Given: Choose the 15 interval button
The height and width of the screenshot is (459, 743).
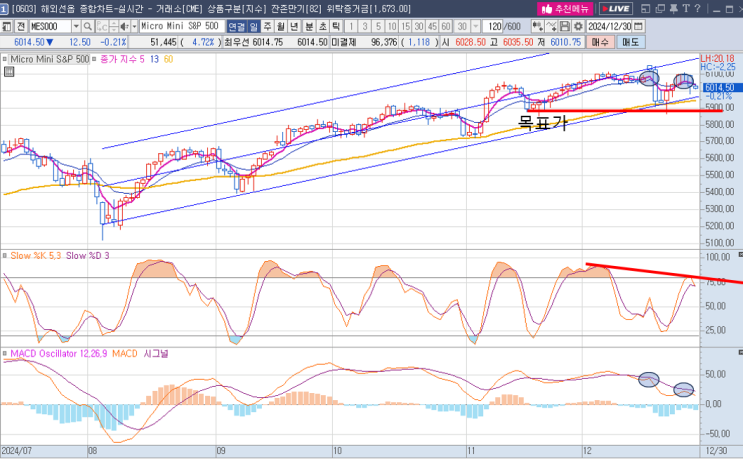Looking at the screenshot, I should pyautogui.click(x=405, y=26).
